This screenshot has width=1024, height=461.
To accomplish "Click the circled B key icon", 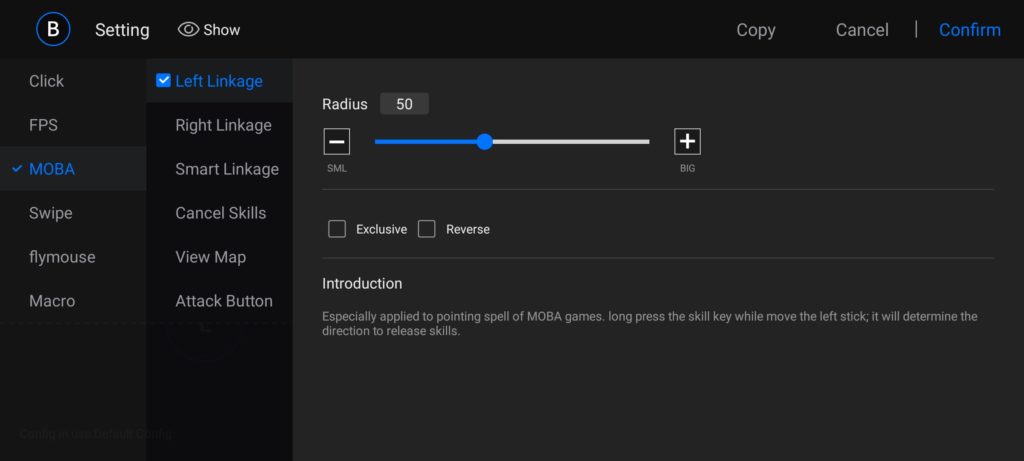I will pyautogui.click(x=53, y=29).
